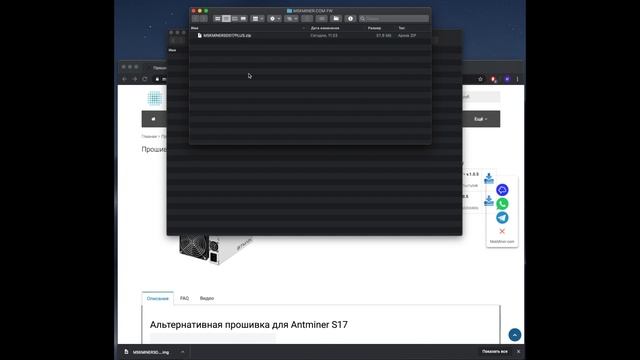The width and height of the screenshot is (640, 360).
Task: Open the WhatsApp contact icon
Action: (x=502, y=204)
